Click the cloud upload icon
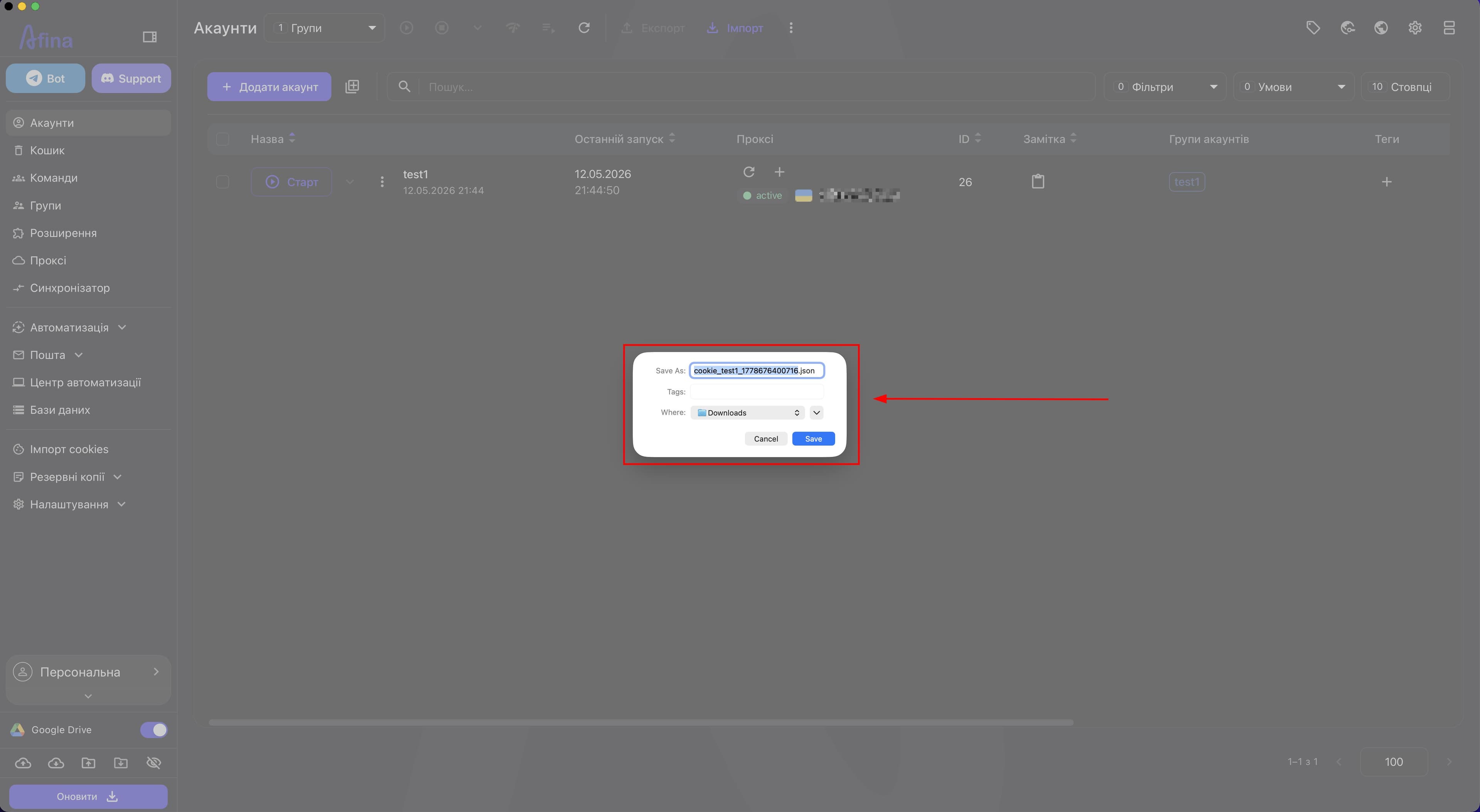The height and width of the screenshot is (812, 1480). click(23, 763)
